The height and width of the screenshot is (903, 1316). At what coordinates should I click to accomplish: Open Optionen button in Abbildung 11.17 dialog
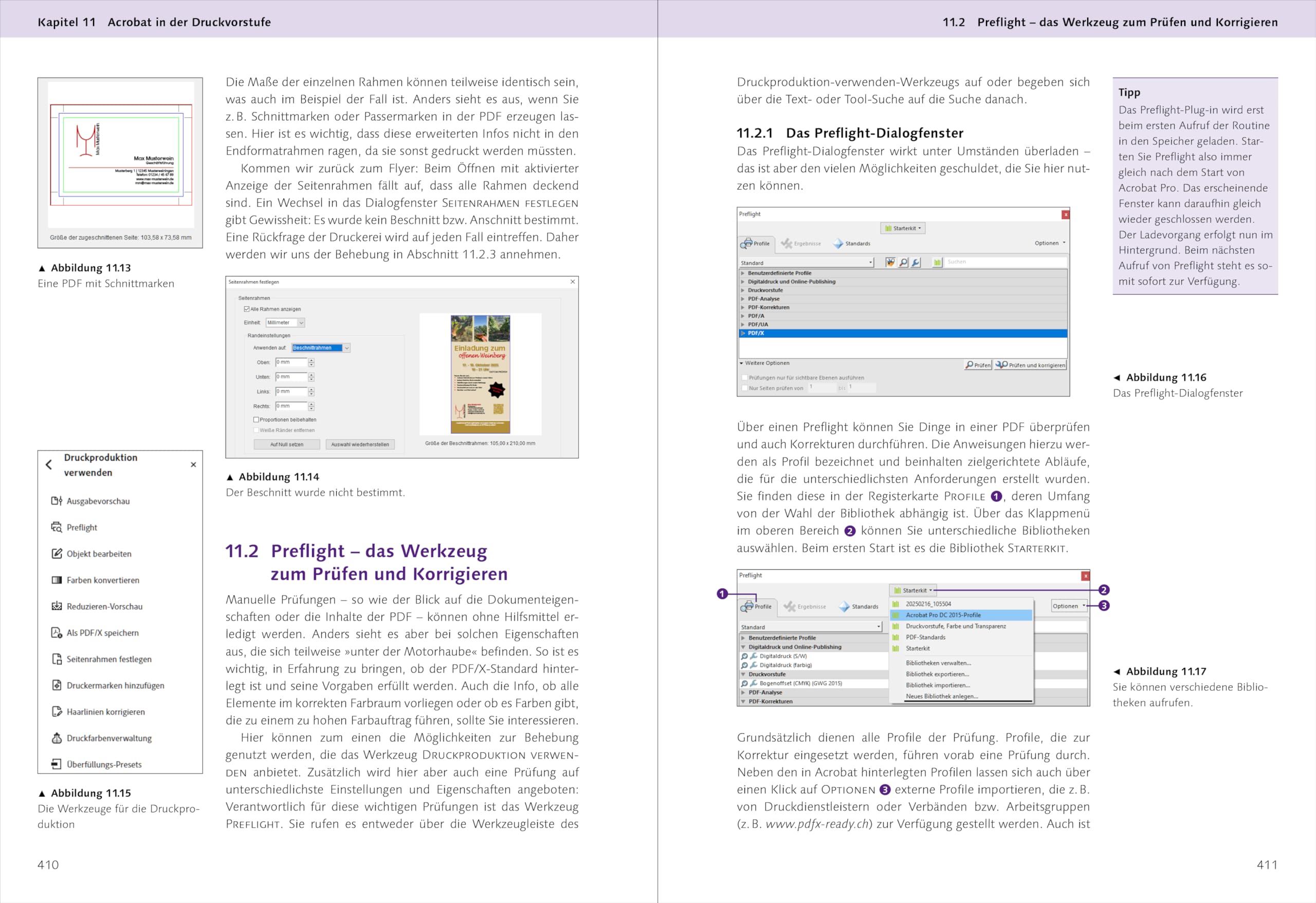[x=1069, y=606]
